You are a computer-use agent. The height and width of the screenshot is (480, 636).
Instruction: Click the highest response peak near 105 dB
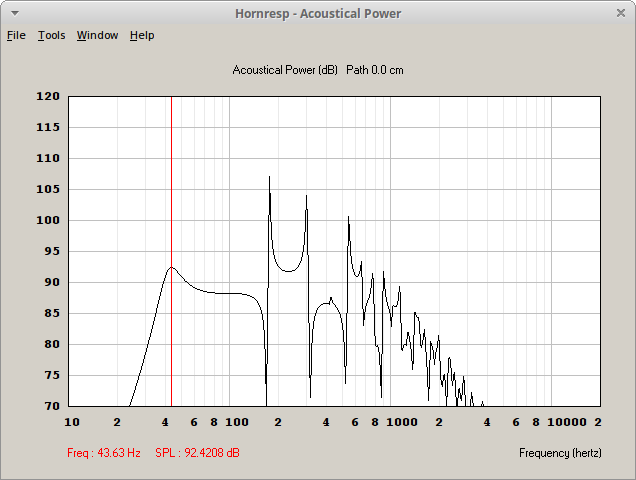[x=269, y=178]
